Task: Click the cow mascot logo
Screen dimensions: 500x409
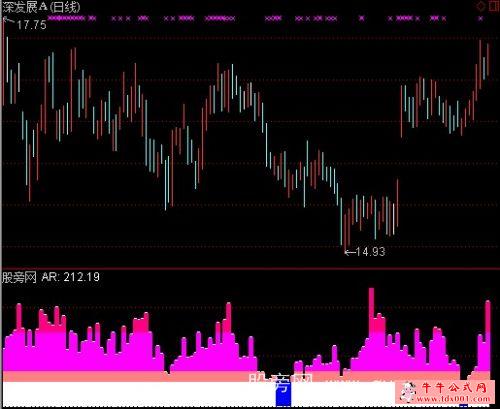Action: tap(408, 392)
